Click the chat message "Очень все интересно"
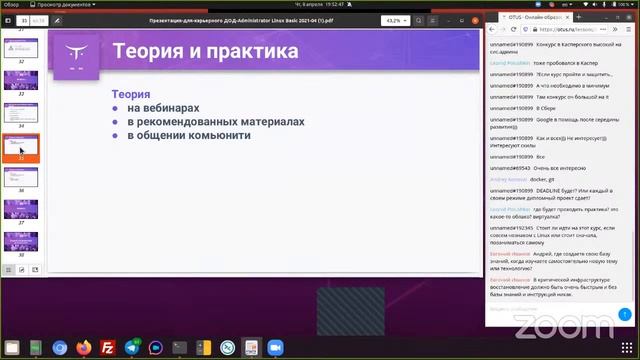The image size is (640, 360). tap(561, 168)
